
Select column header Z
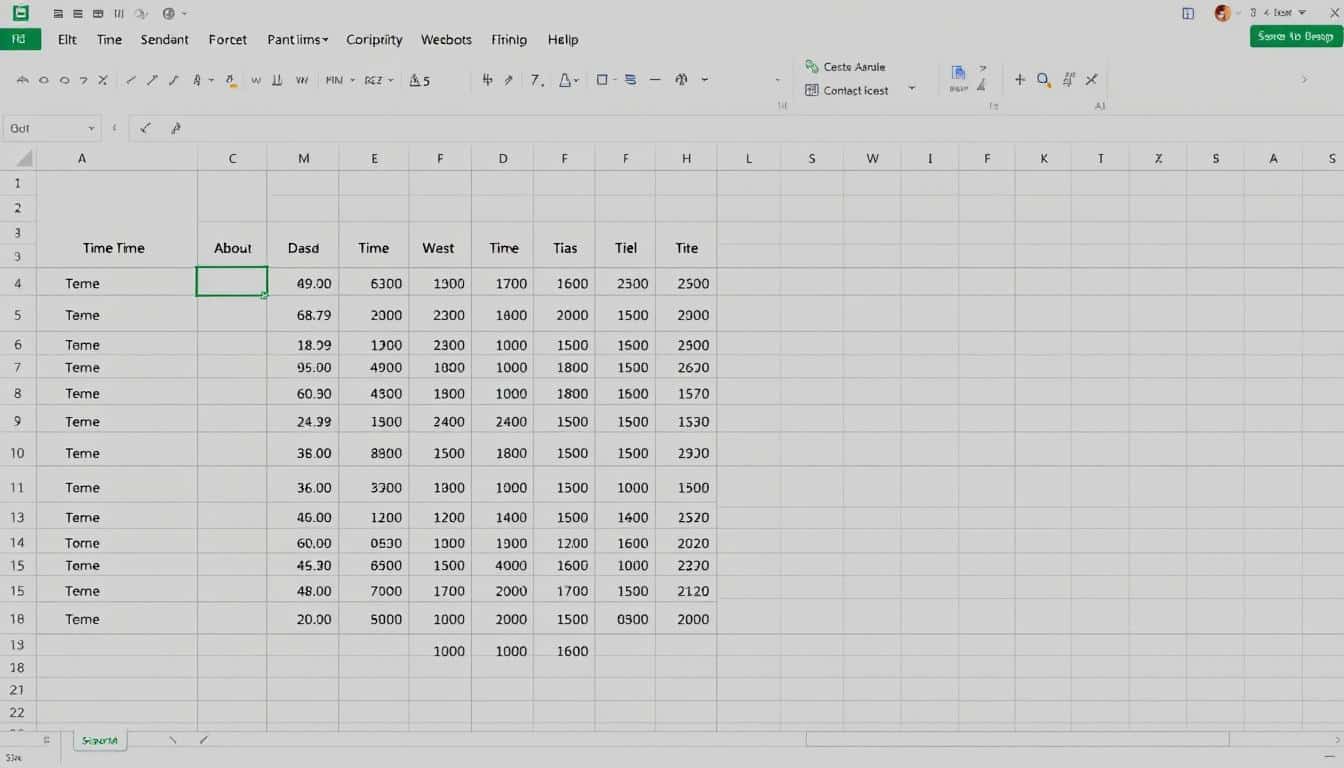tap(1158, 158)
